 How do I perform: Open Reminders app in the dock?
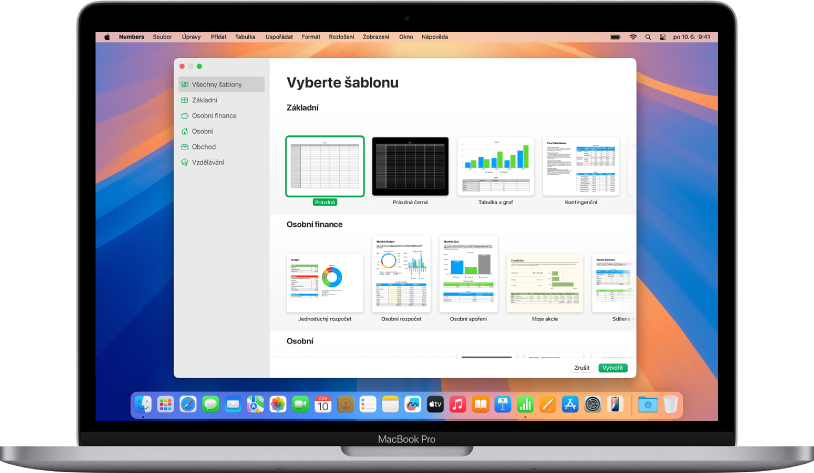pos(368,404)
